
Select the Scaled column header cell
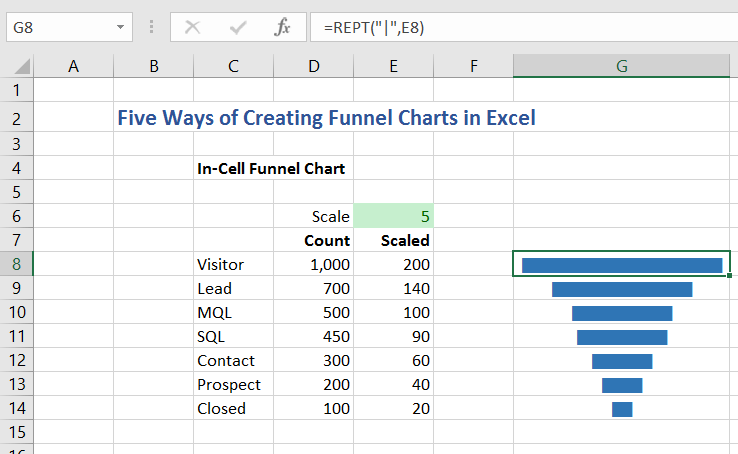pyautogui.click(x=393, y=240)
